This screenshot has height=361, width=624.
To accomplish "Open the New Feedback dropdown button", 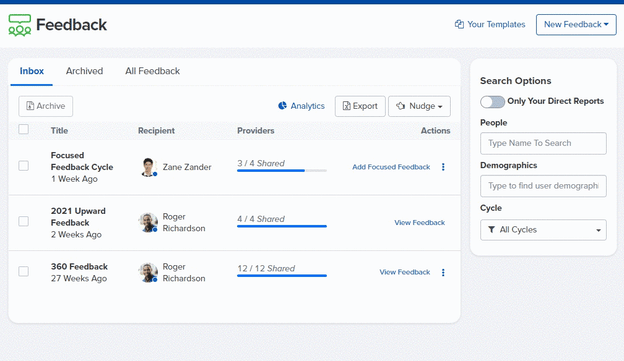I will tap(576, 25).
